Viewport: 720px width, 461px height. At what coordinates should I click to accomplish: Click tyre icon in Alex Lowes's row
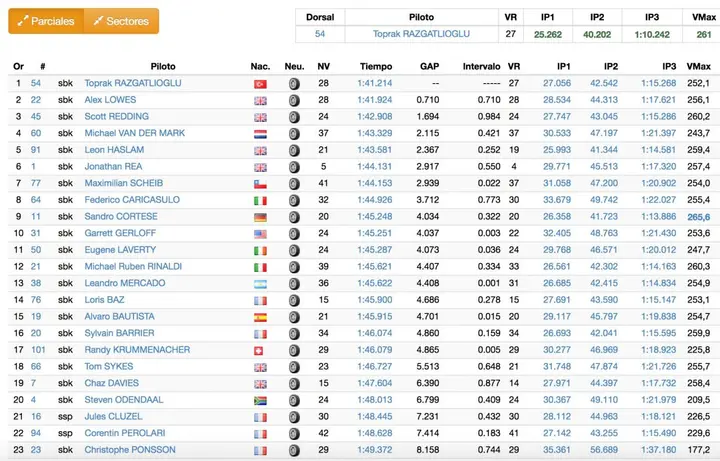(x=294, y=101)
